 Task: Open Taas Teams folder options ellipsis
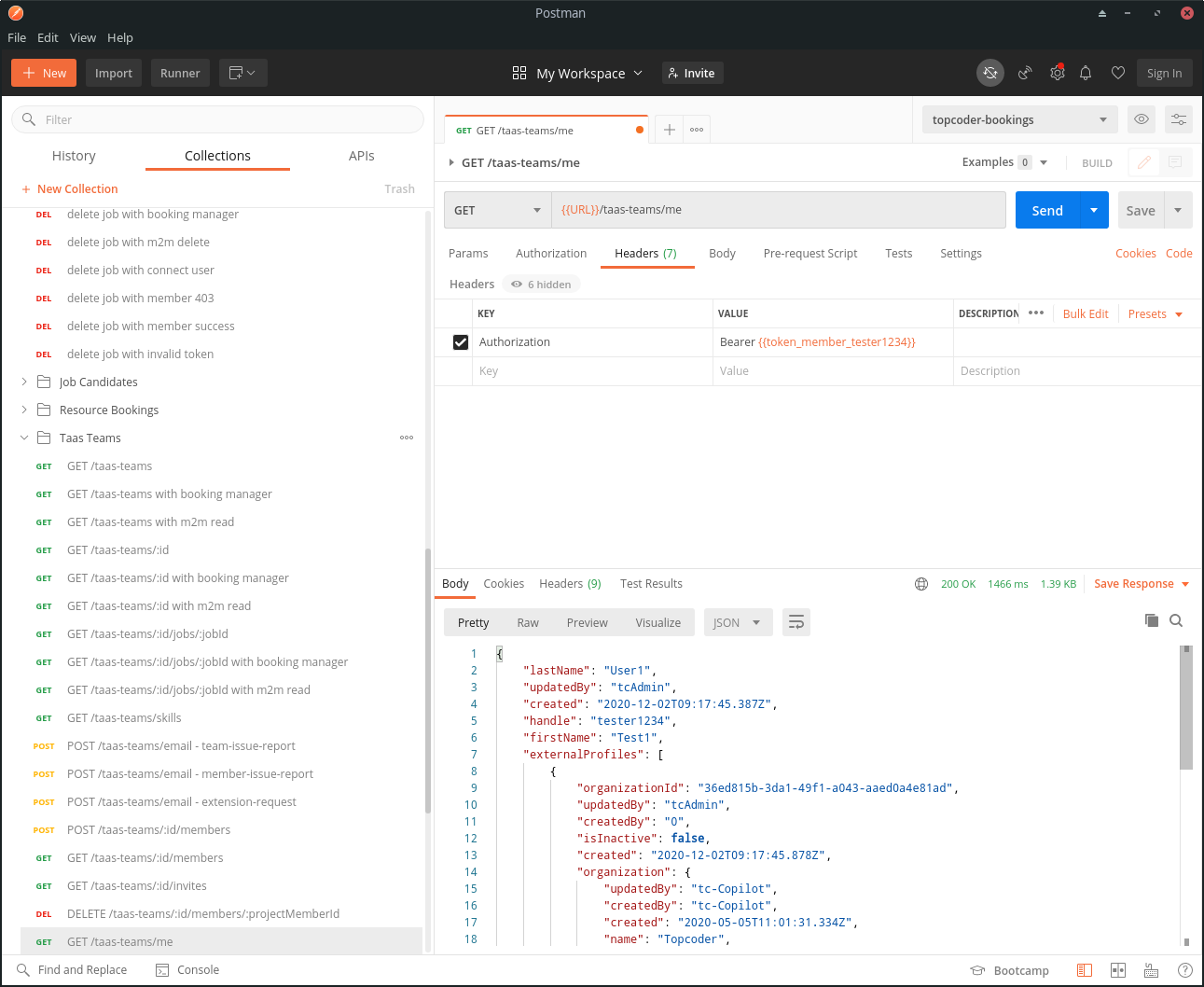coord(407,438)
